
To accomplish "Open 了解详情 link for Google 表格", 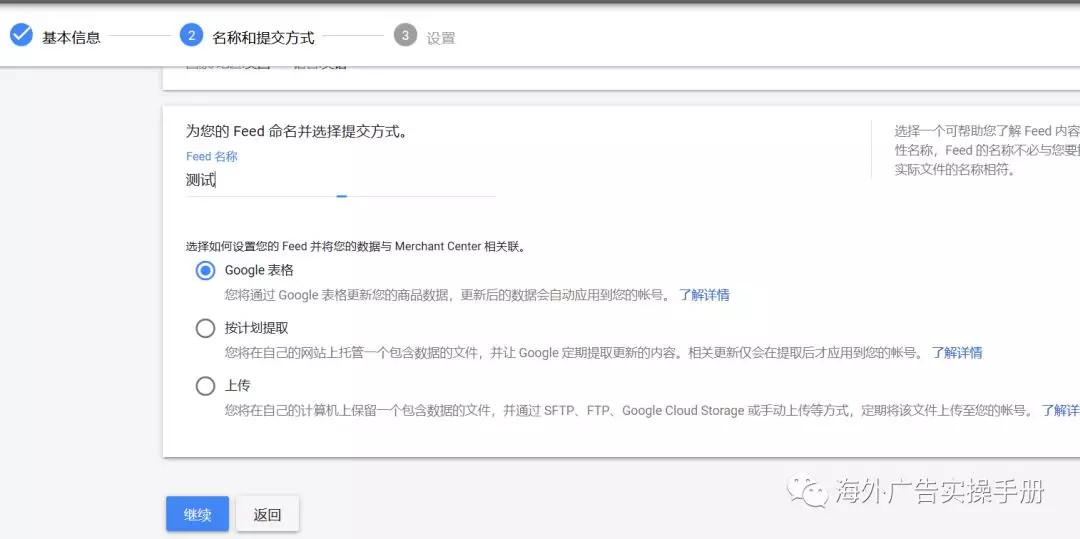I will (x=704, y=295).
